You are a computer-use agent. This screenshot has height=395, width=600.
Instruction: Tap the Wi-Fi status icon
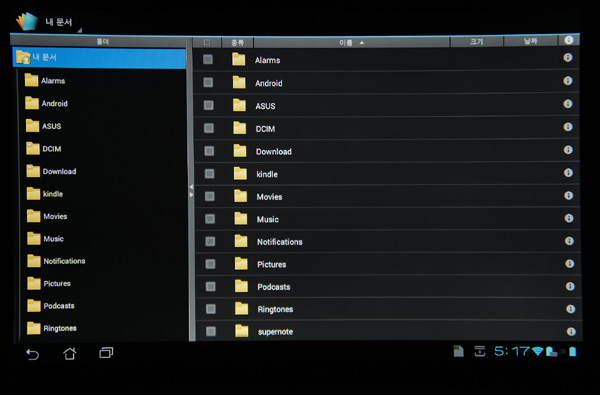[x=538, y=351]
